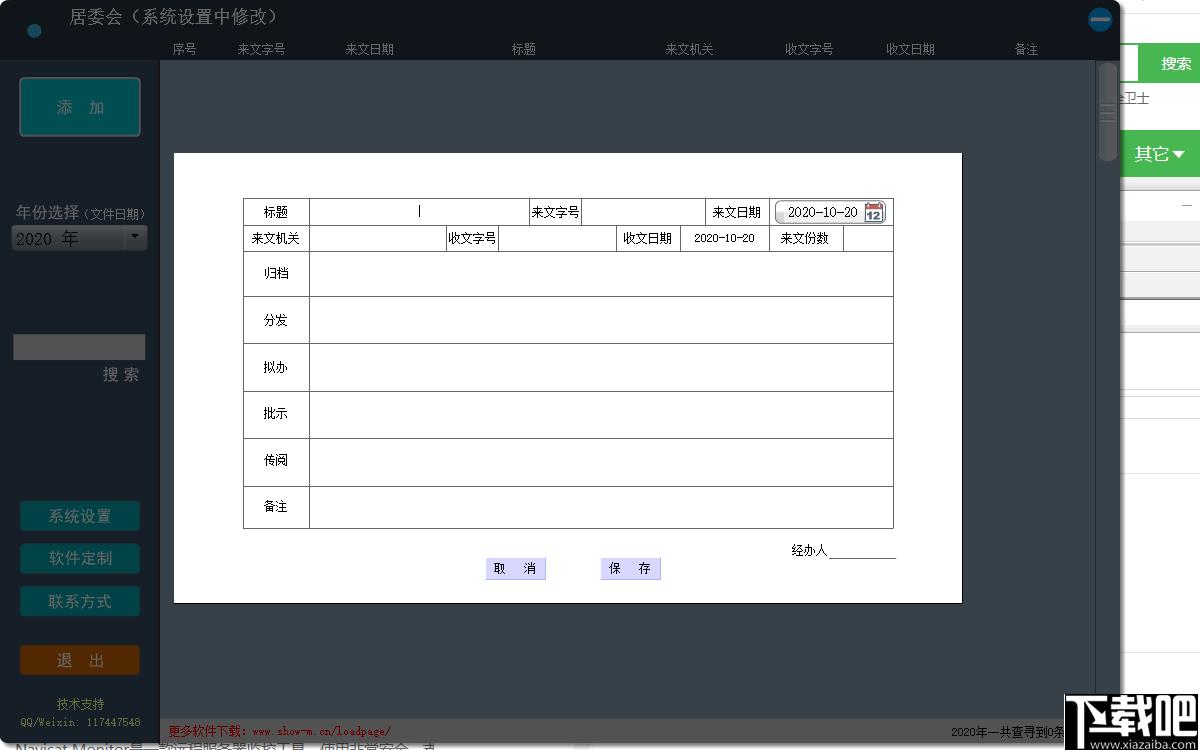Open the 来文日期 date picker 2020-10-20
The height and width of the screenshot is (750, 1200).
830,212
